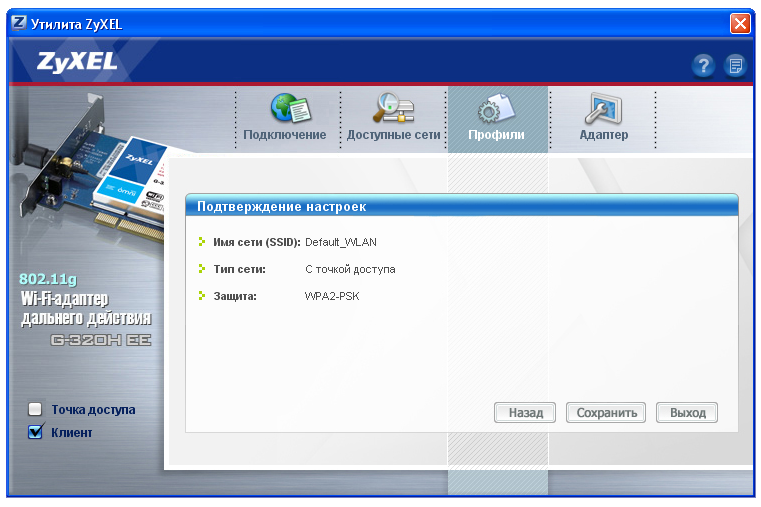
Task: Toggle the Клиент checkbox
Action: click(35, 431)
